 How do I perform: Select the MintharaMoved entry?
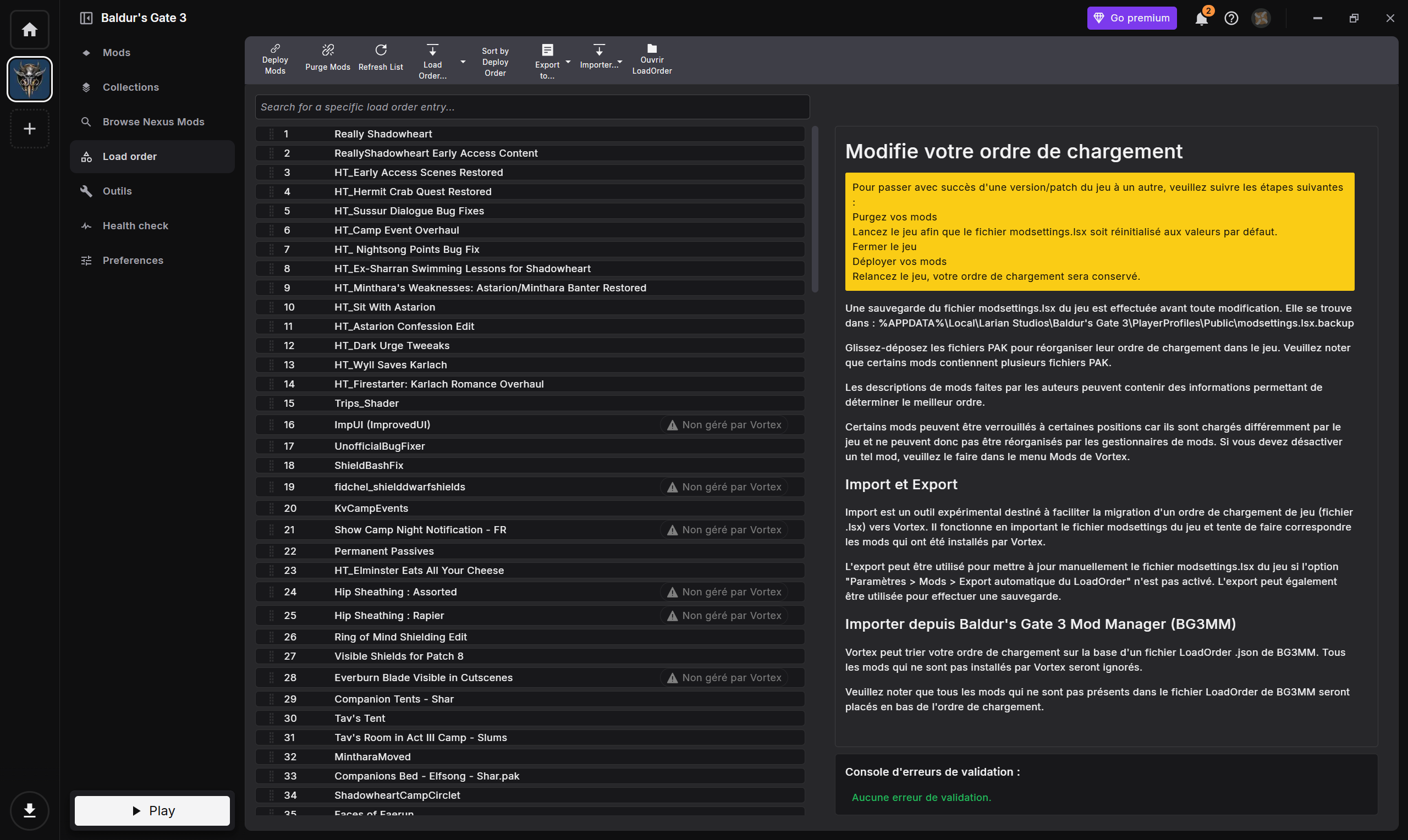coord(530,758)
